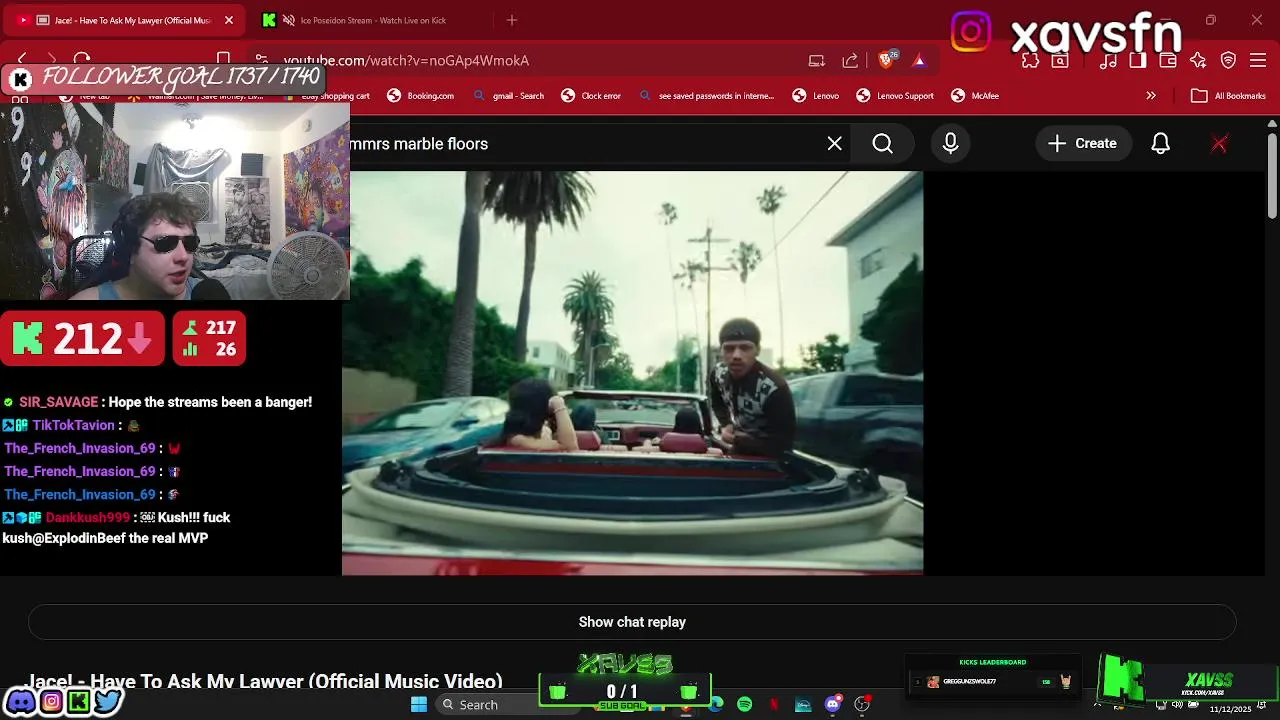Click the browser reload icon
The image size is (1280, 720).
click(x=82, y=60)
